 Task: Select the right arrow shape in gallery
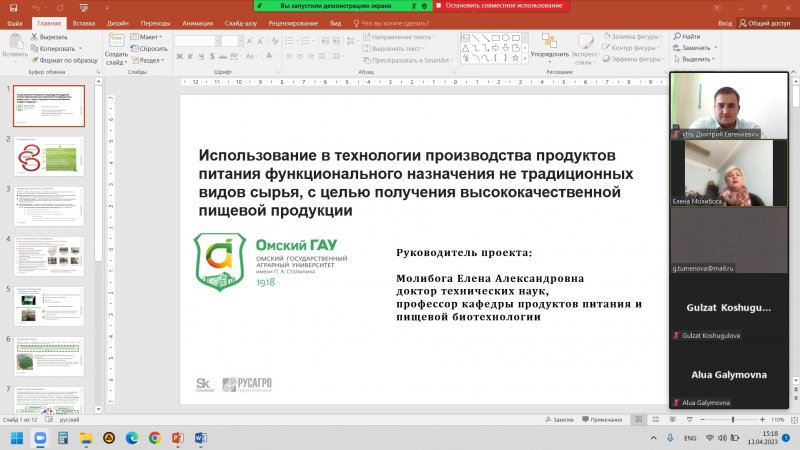[x=495, y=48]
